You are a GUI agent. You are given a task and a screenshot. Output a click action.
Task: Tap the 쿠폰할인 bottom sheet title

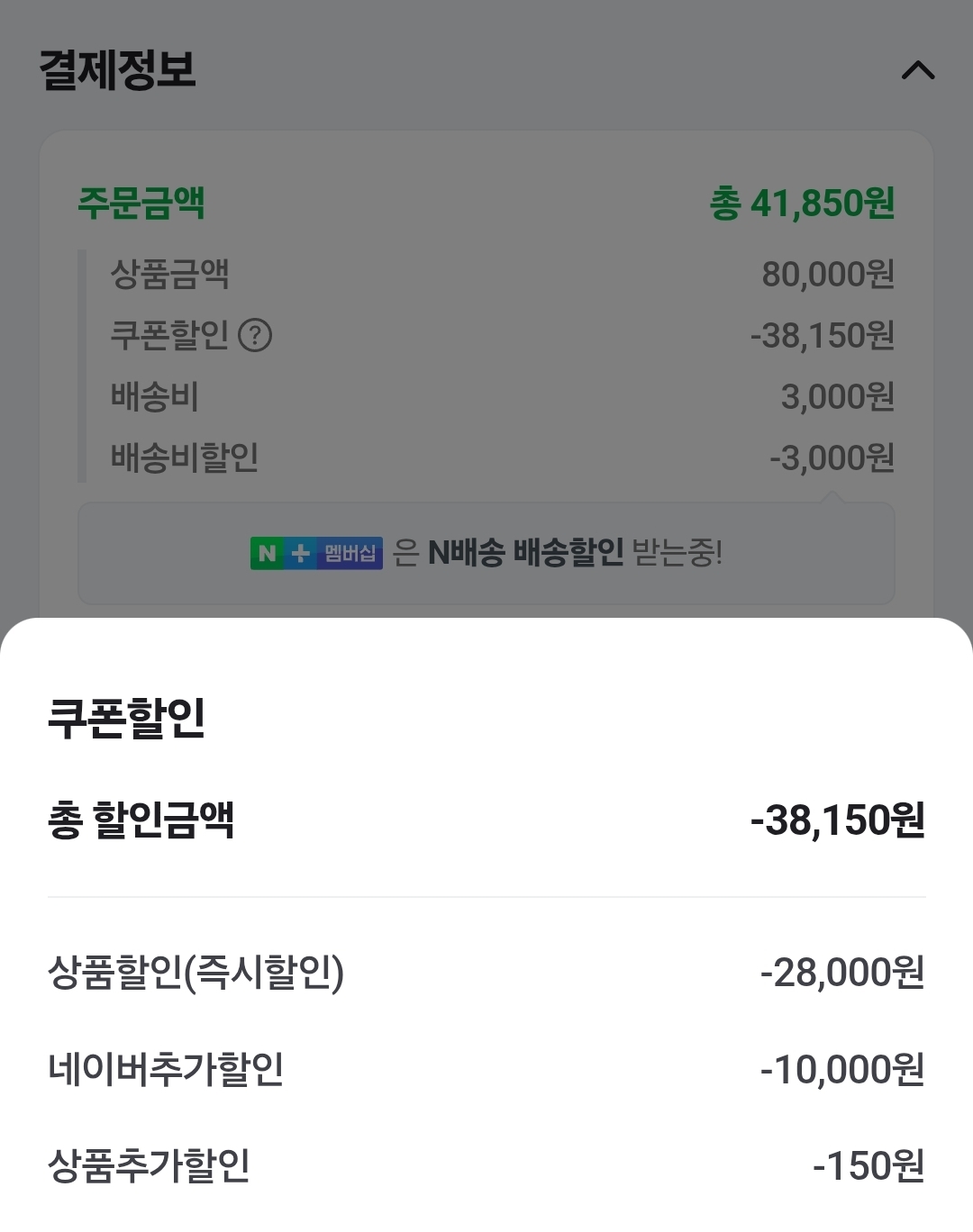pyautogui.click(x=126, y=718)
